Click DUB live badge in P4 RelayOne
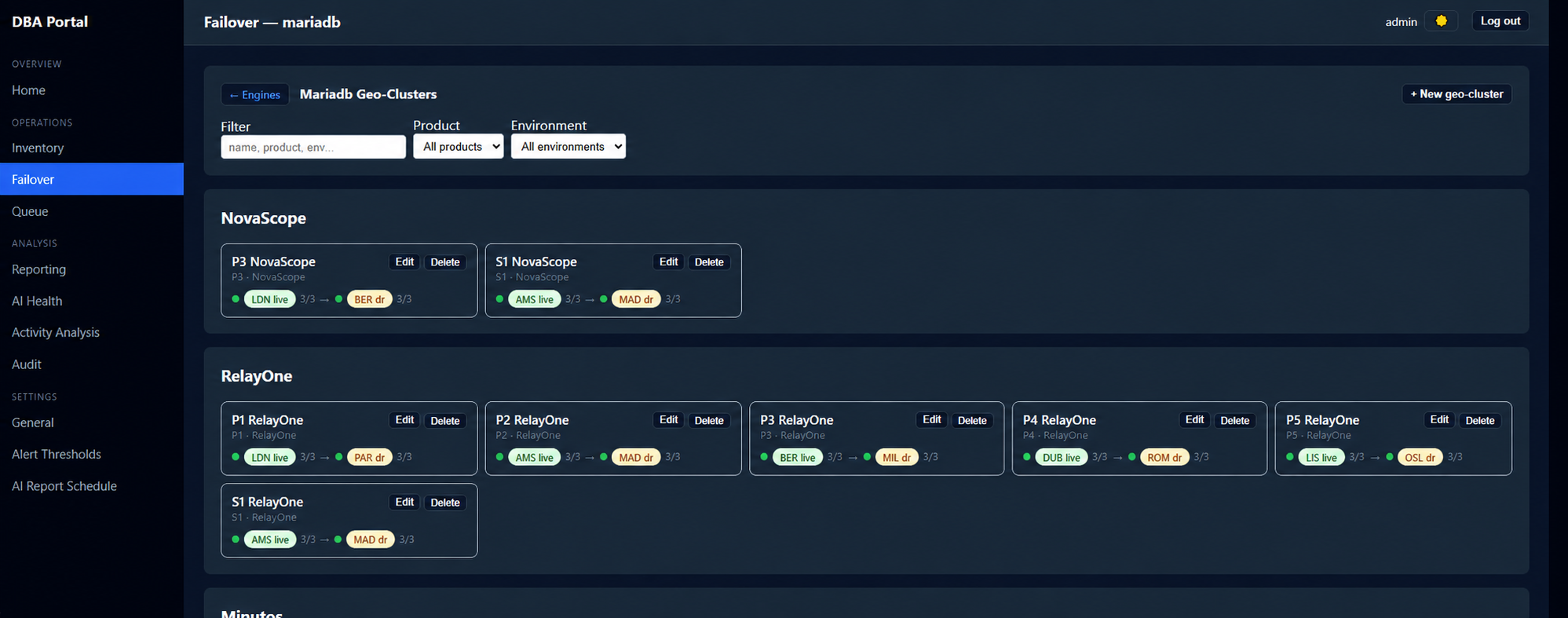Image resolution: width=1568 pixels, height=618 pixels. (x=1062, y=457)
